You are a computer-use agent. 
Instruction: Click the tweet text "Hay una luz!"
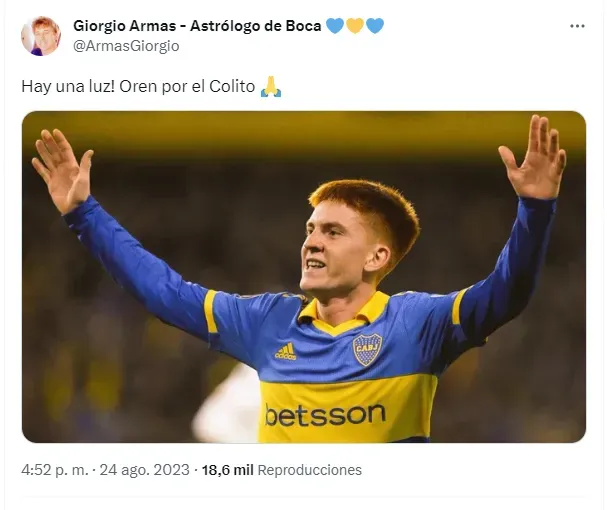[x=66, y=87]
